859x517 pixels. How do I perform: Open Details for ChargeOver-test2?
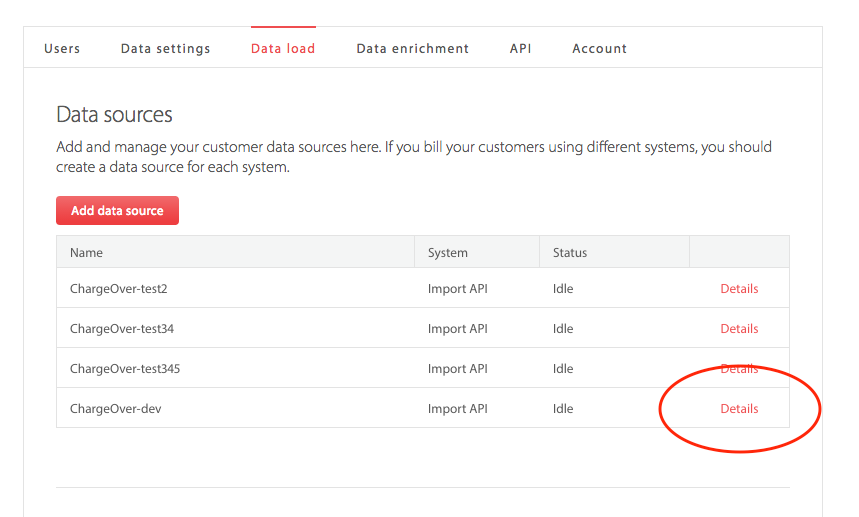coord(739,289)
